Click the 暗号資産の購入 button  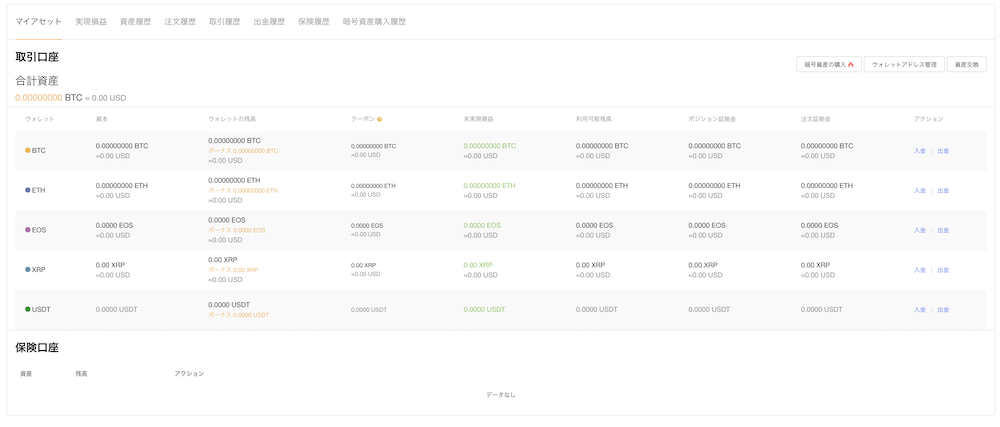tap(828, 64)
